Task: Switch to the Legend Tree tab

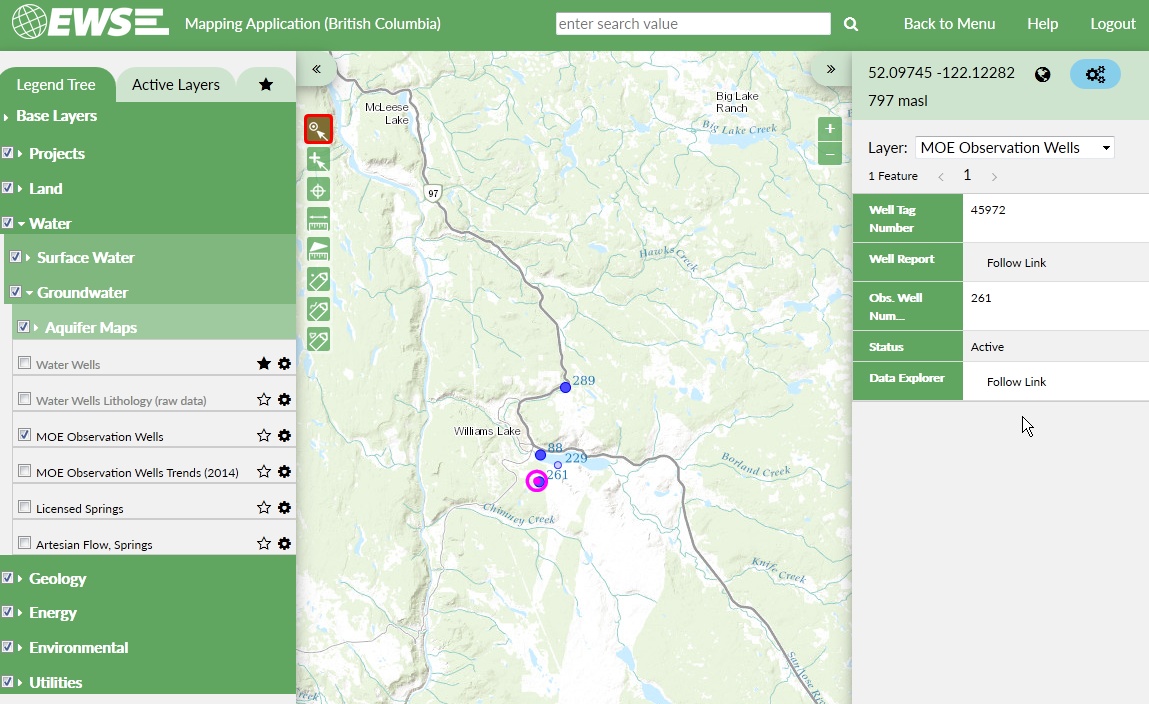Action: 56,85
